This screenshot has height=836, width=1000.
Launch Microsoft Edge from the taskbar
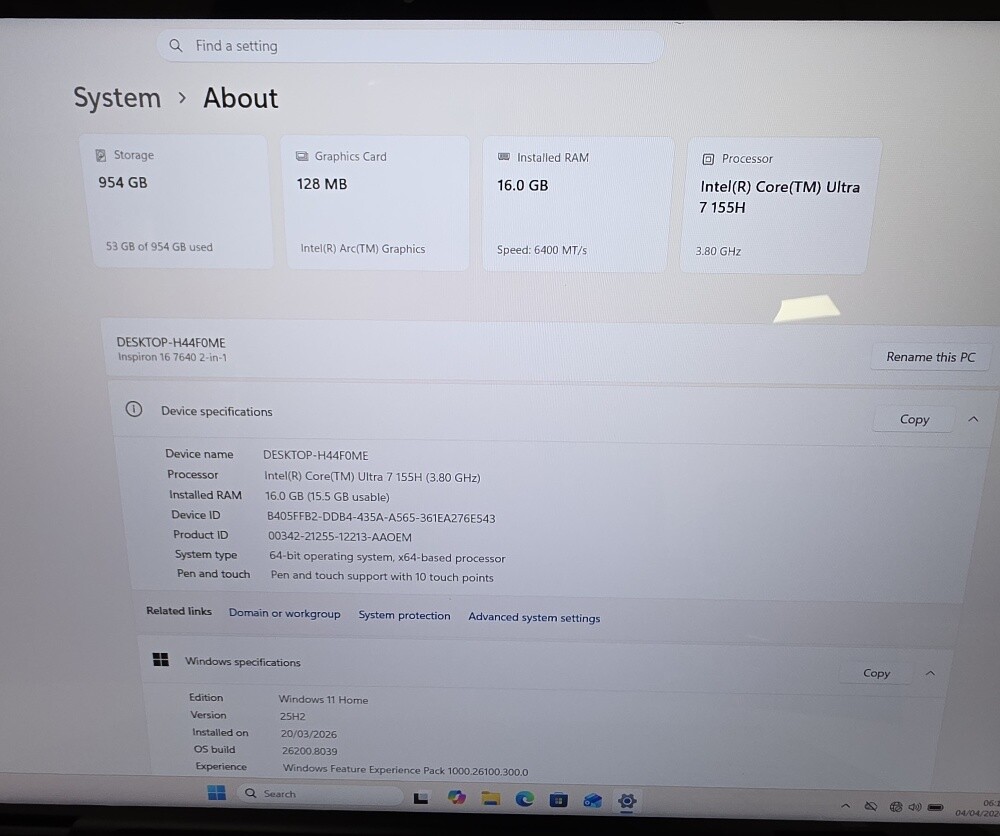524,799
